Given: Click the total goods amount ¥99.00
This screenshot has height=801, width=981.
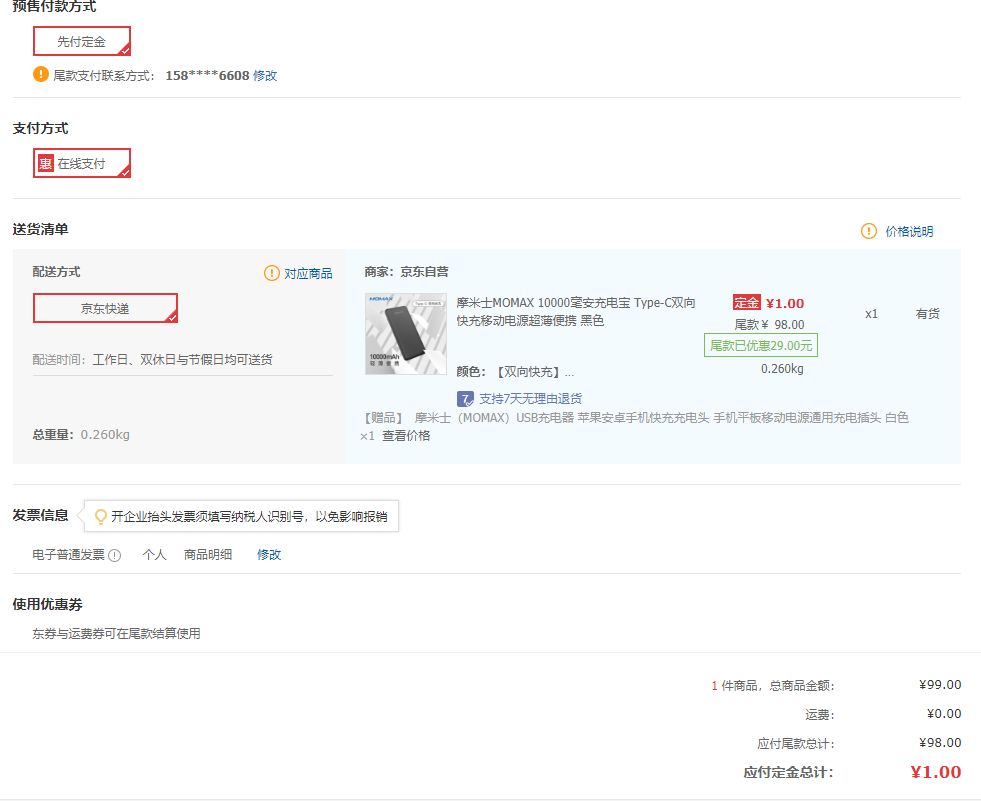Looking at the screenshot, I should [940, 685].
